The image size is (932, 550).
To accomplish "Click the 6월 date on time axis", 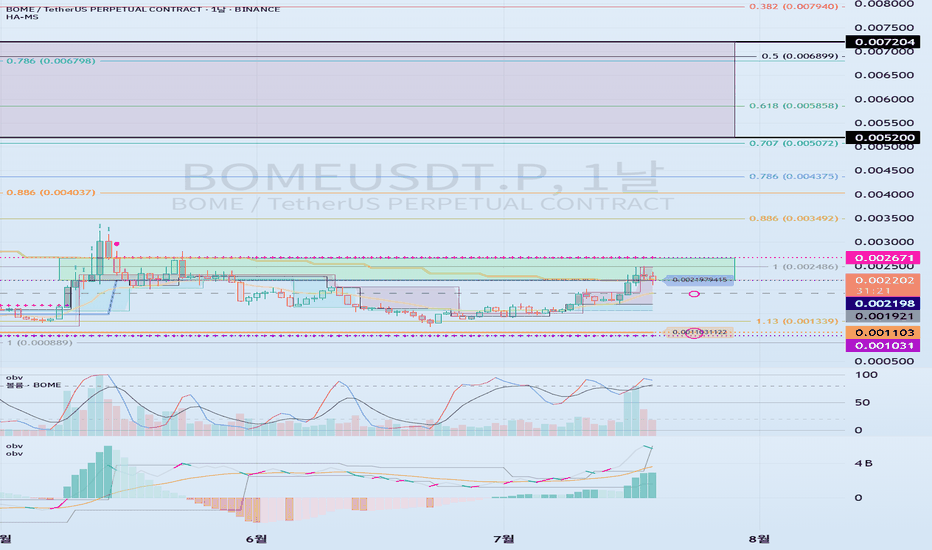I will click(x=256, y=539).
